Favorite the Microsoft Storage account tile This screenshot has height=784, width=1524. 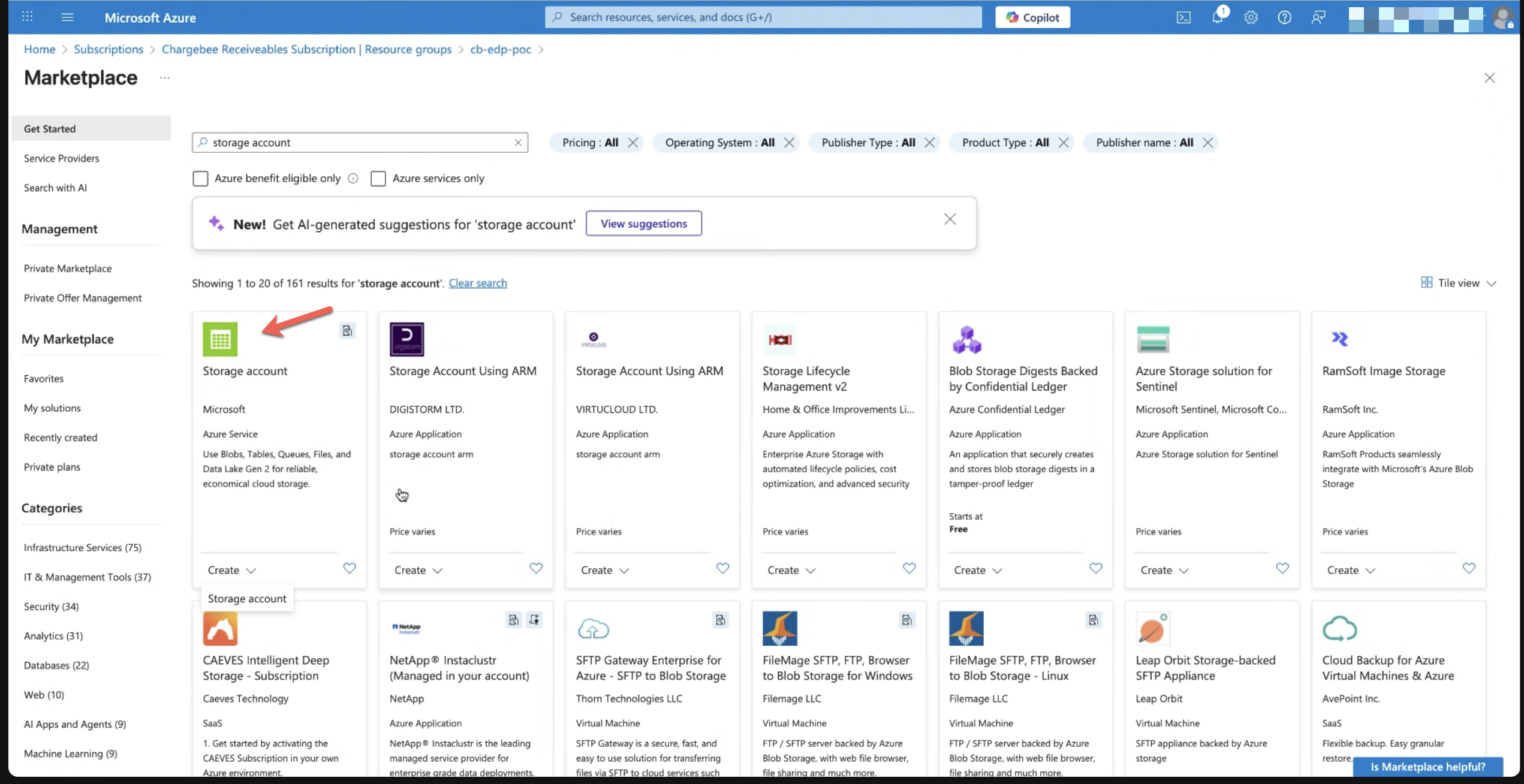coord(350,568)
